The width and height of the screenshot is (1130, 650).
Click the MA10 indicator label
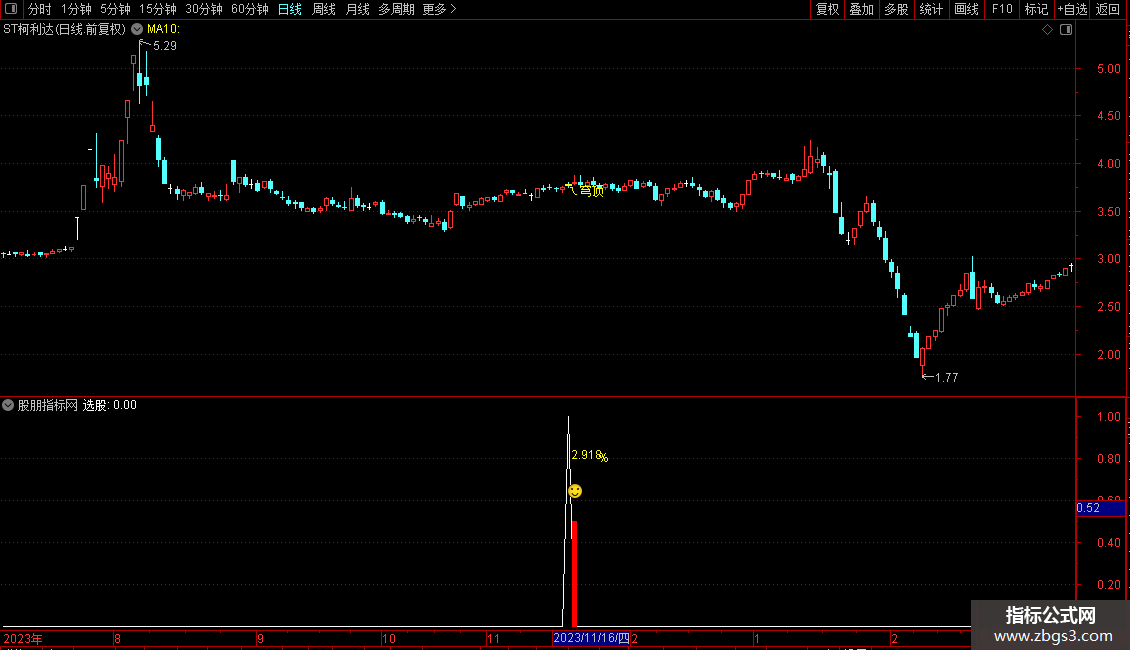164,29
